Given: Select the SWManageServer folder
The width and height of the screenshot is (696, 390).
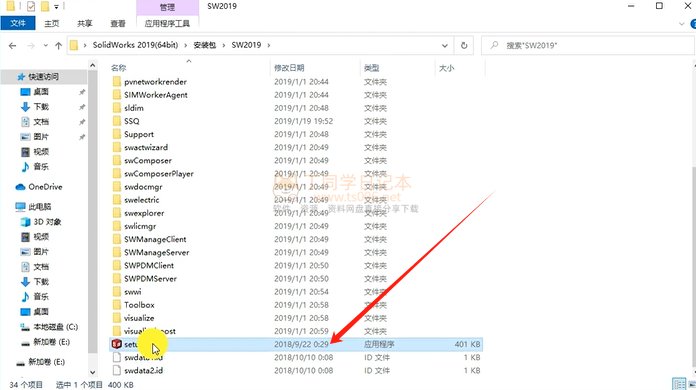Looking at the screenshot, I should click(156, 252).
